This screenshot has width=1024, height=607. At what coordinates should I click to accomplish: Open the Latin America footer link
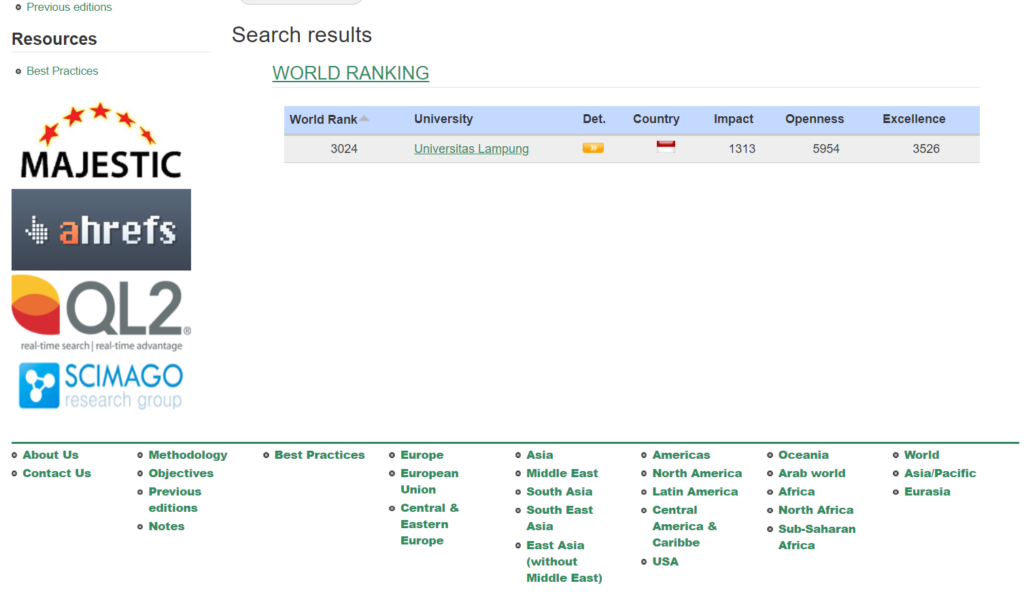pos(695,492)
